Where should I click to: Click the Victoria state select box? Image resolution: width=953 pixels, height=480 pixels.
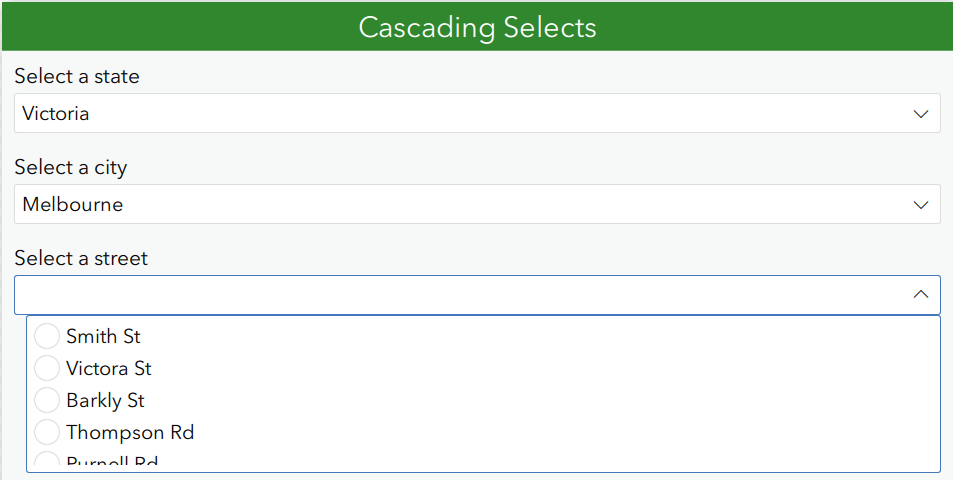coord(460,114)
